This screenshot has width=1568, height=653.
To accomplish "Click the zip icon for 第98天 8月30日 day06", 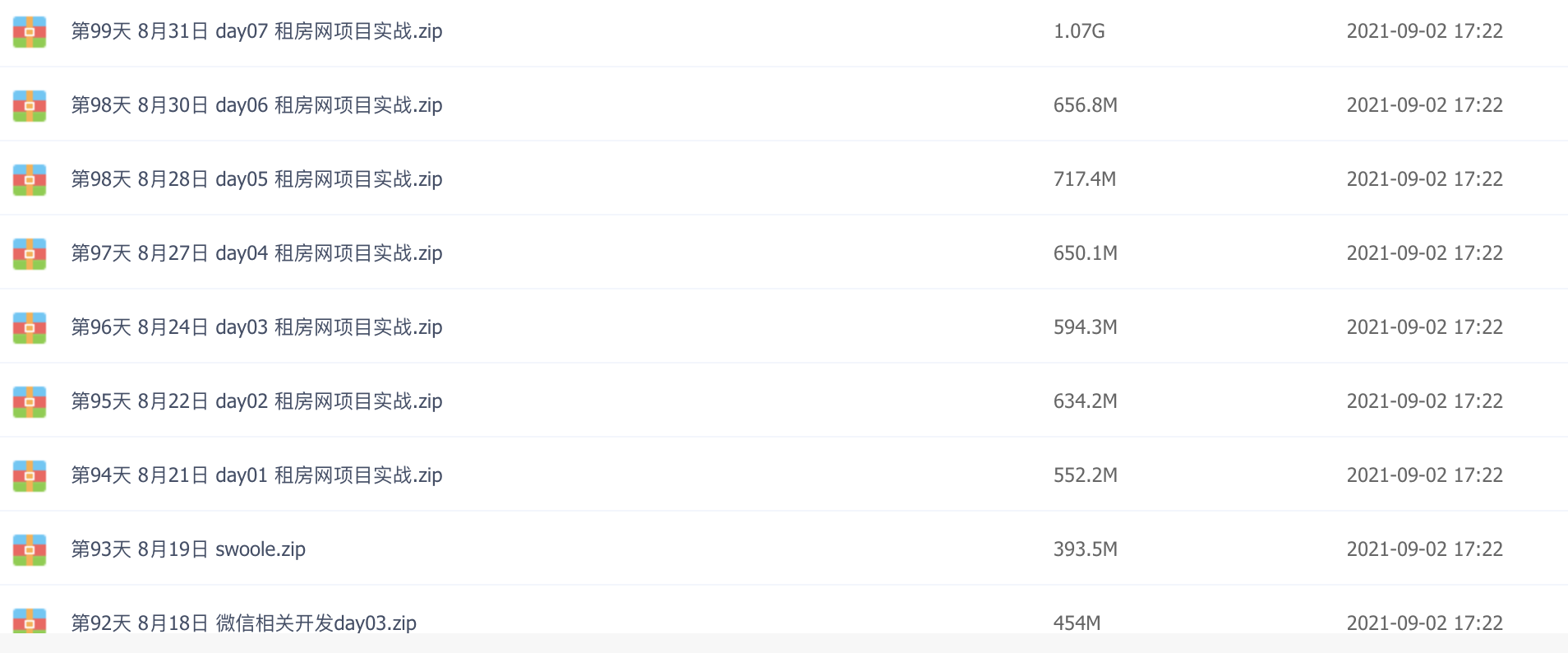I will pyautogui.click(x=30, y=105).
